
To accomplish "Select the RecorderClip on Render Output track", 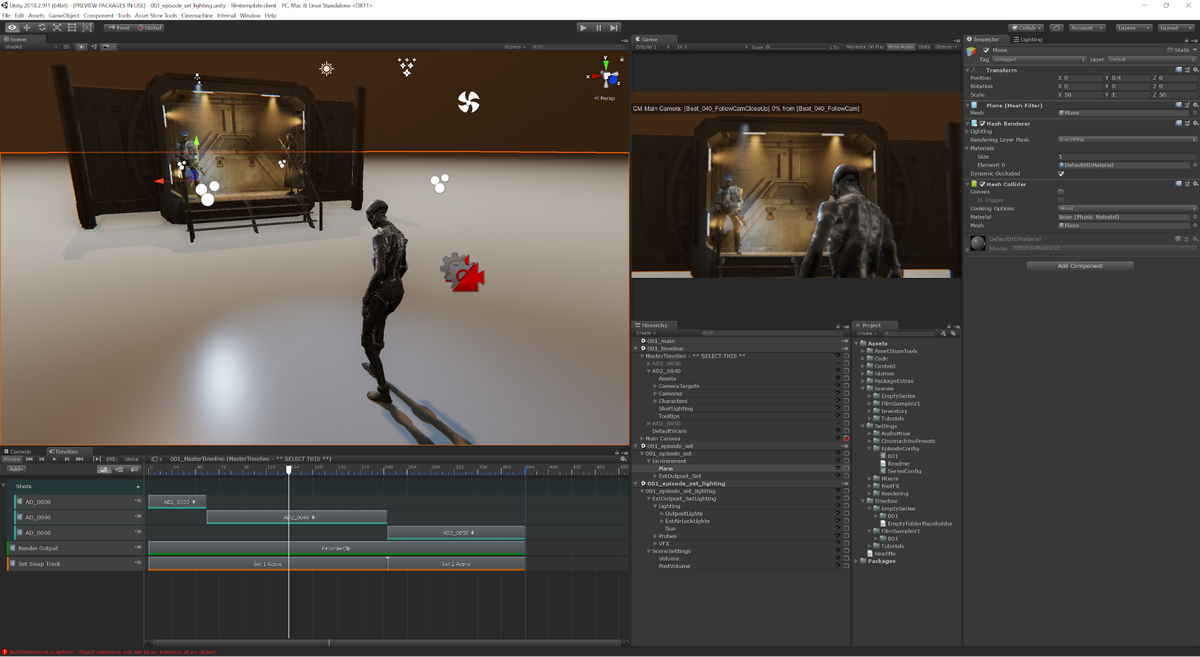I will (336, 548).
